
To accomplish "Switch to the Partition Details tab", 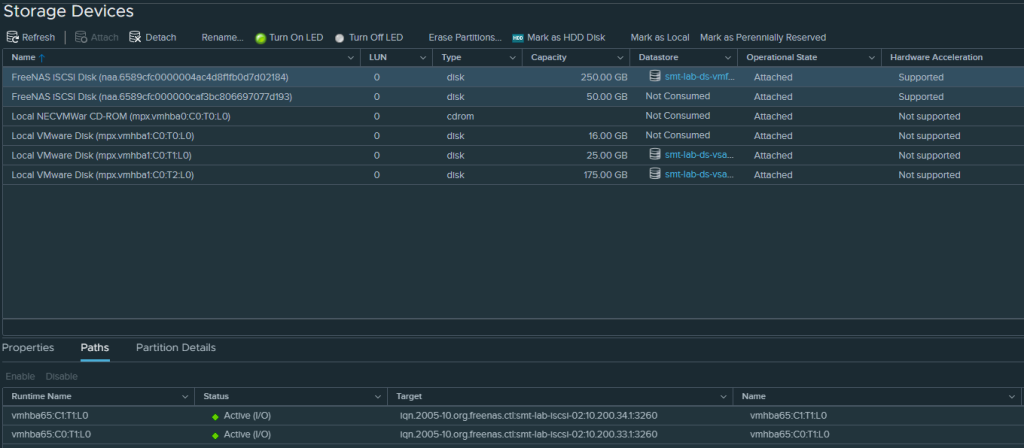I will tap(176, 347).
